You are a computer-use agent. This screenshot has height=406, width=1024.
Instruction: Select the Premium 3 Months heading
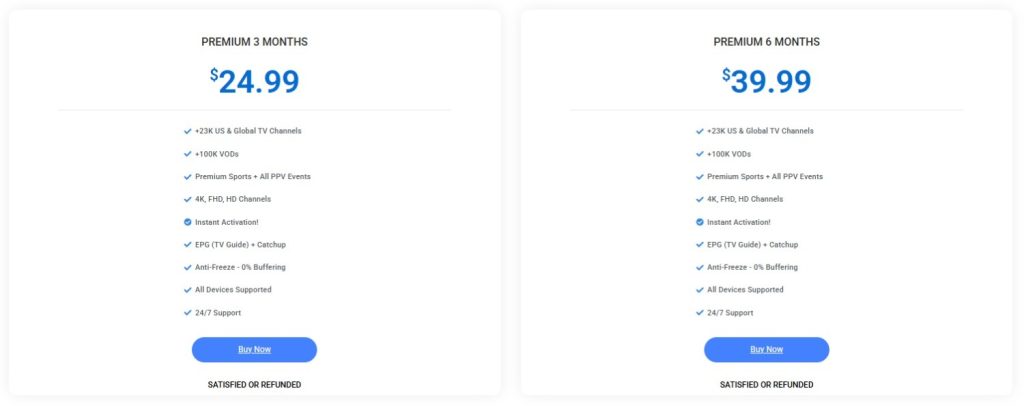tap(254, 42)
